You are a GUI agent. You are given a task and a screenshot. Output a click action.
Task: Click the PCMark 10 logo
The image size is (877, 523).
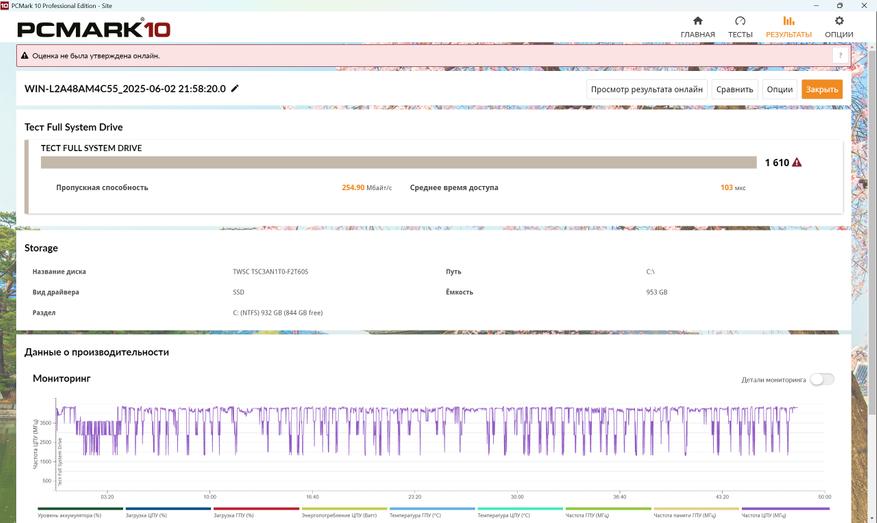coord(94,29)
